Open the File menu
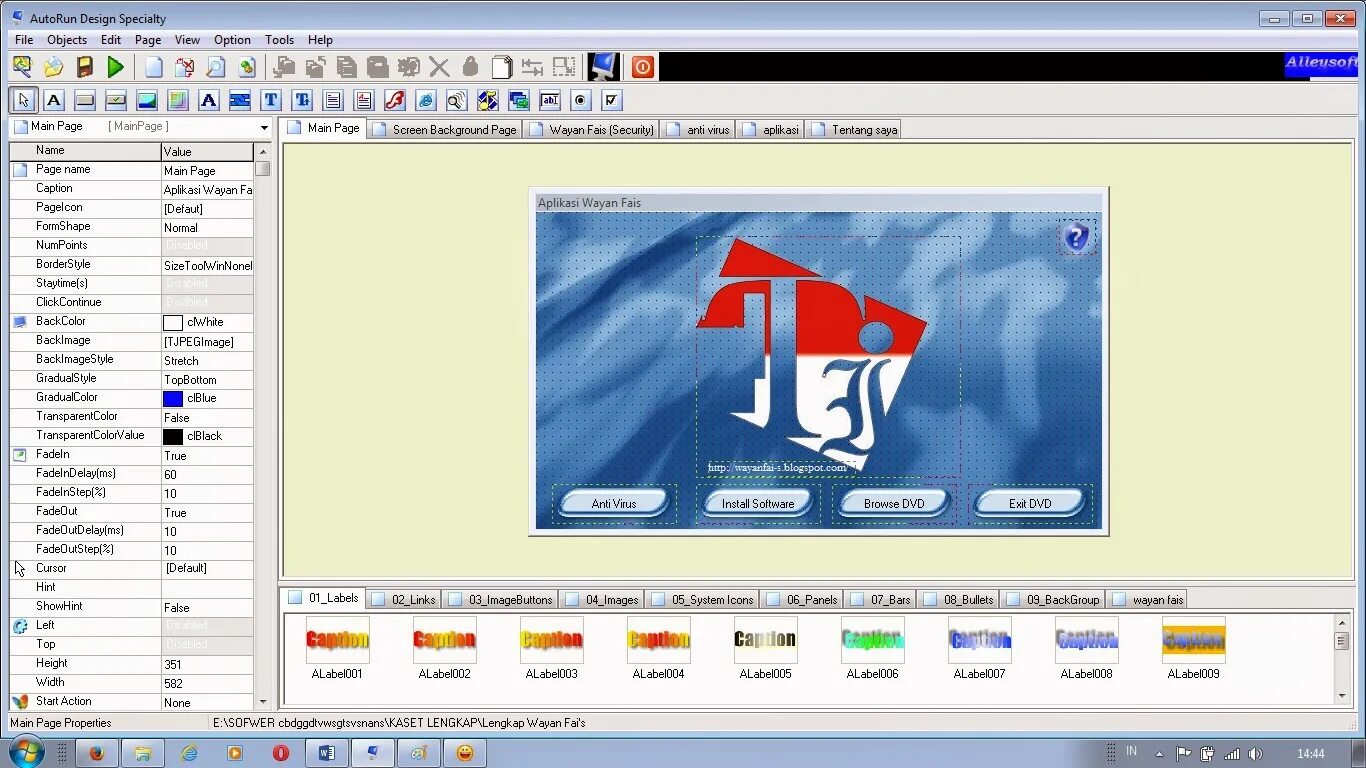 coord(24,40)
